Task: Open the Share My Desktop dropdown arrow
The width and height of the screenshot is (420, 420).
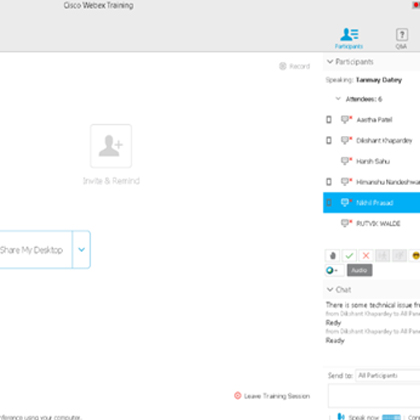Action: click(81, 249)
